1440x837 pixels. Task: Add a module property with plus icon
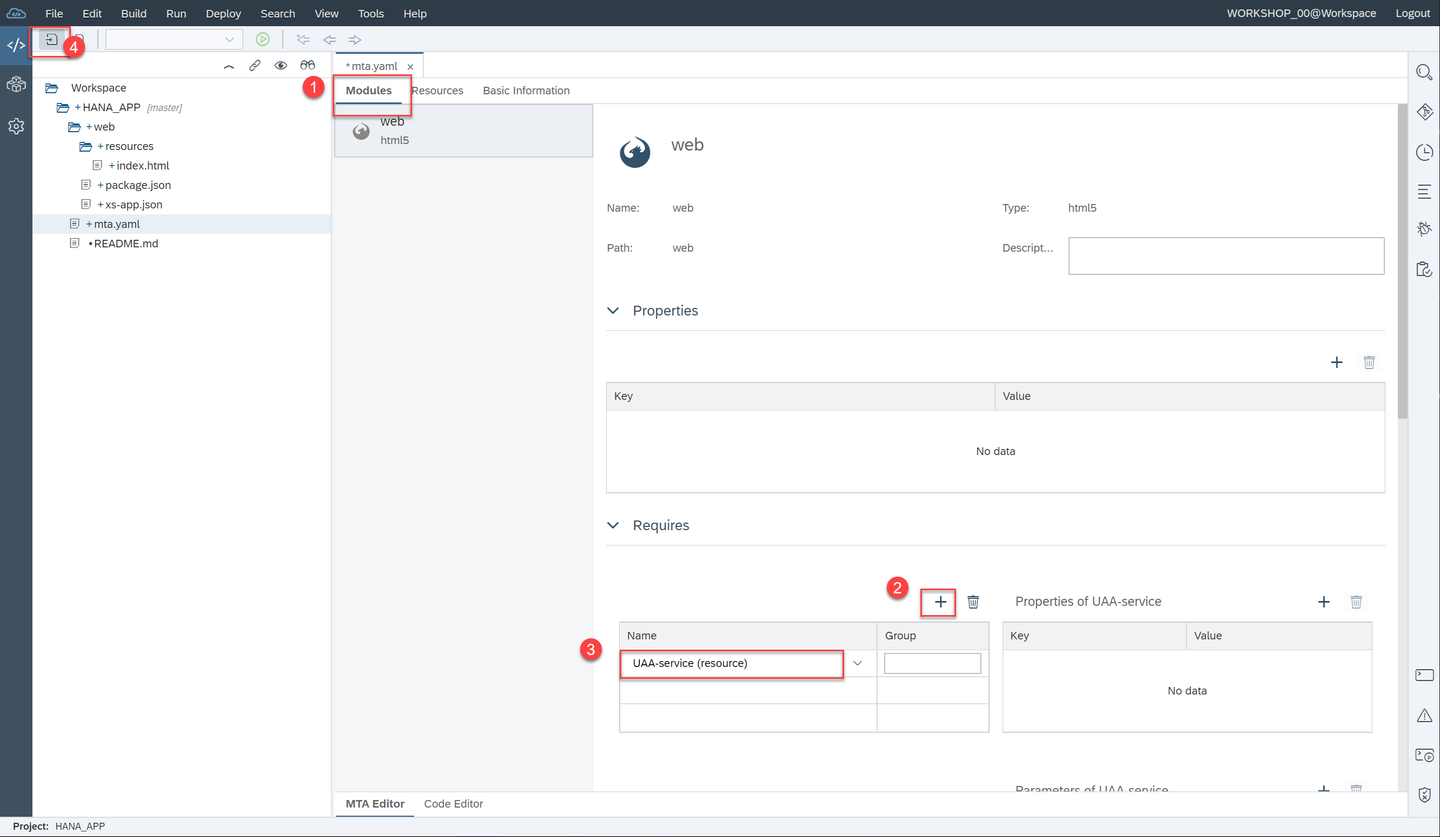coord(1337,362)
